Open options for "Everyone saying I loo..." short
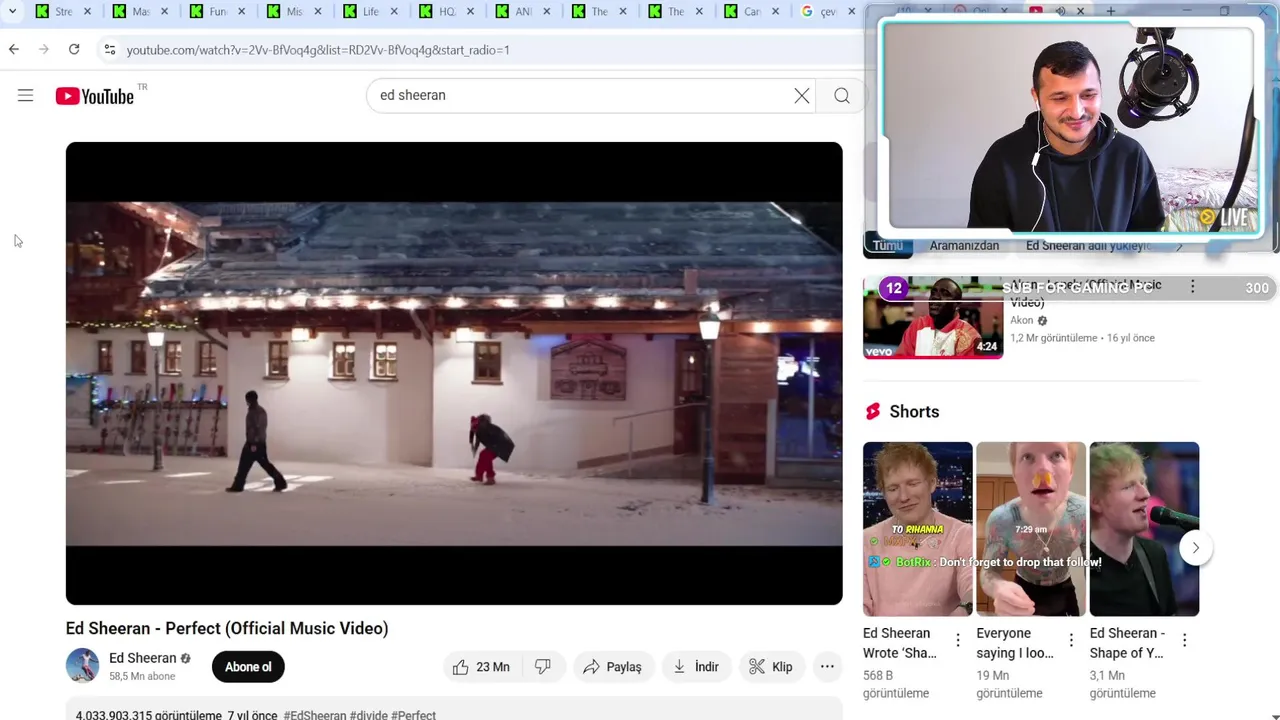The width and height of the screenshot is (1280, 720). tap(1071, 640)
